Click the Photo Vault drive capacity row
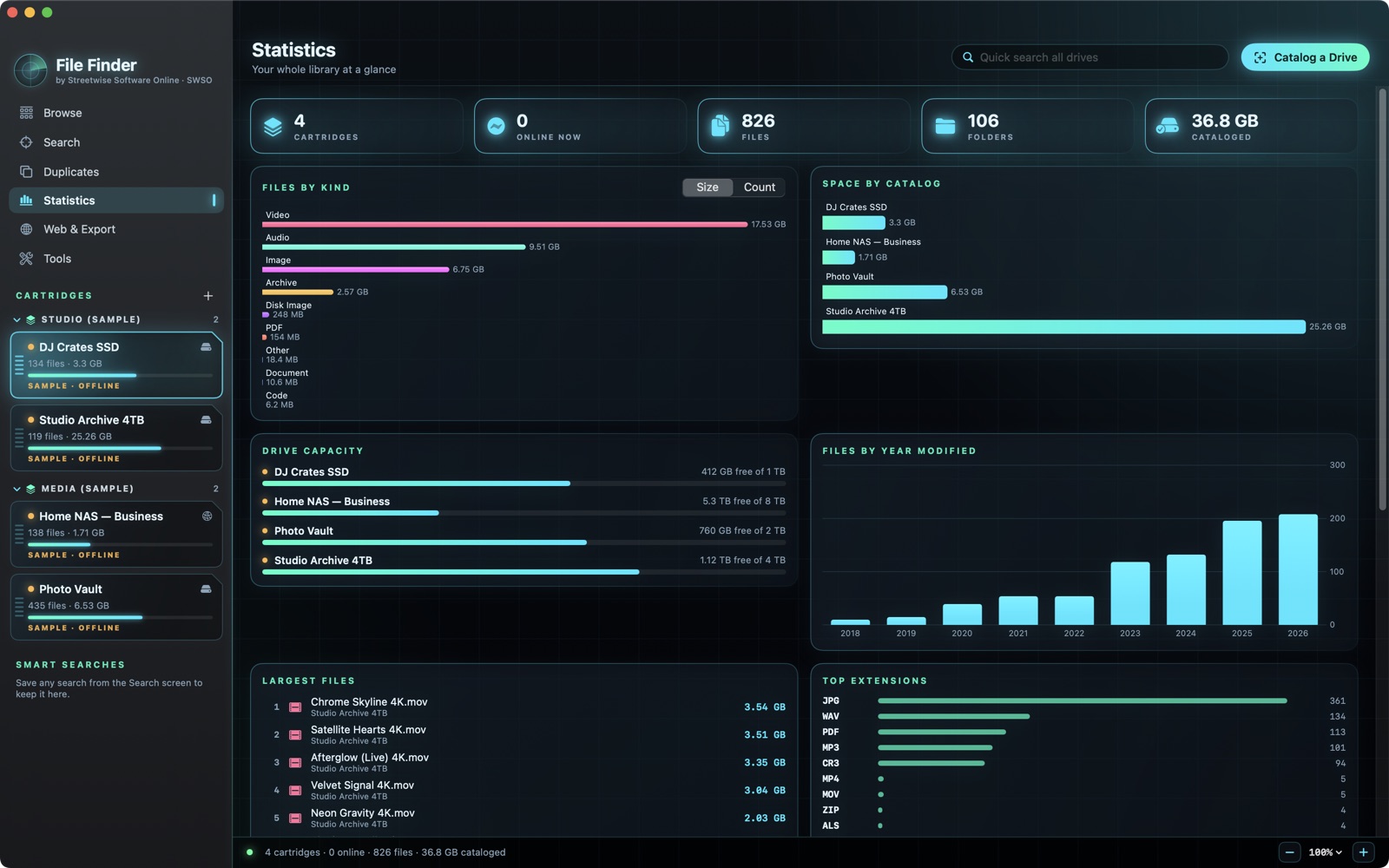Image resolution: width=1389 pixels, height=868 pixels. pyautogui.click(x=523, y=536)
